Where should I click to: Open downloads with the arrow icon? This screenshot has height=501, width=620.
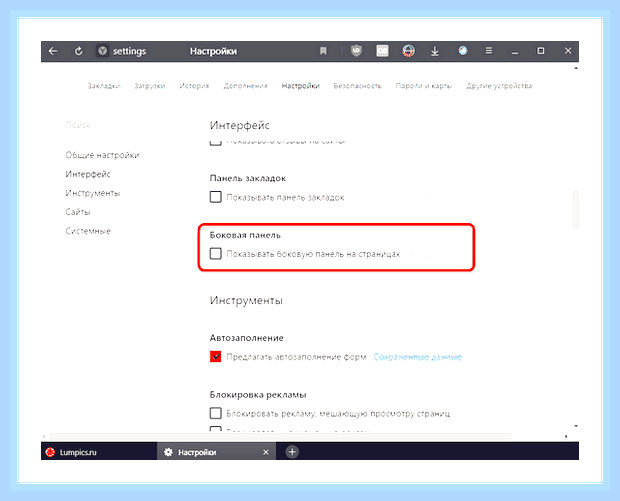[x=435, y=51]
